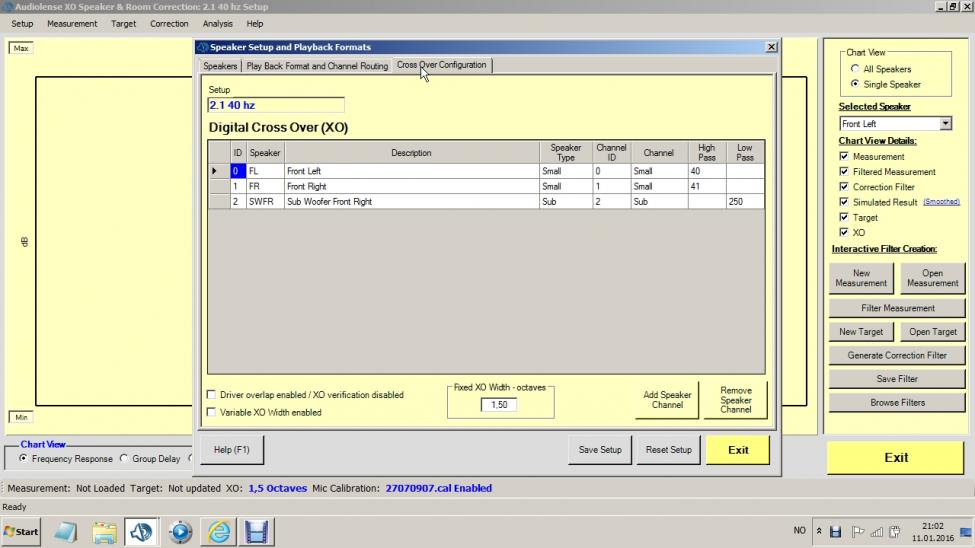Open the floppy disk save taskbar icon
This screenshot has width=975, height=548.
(256, 532)
